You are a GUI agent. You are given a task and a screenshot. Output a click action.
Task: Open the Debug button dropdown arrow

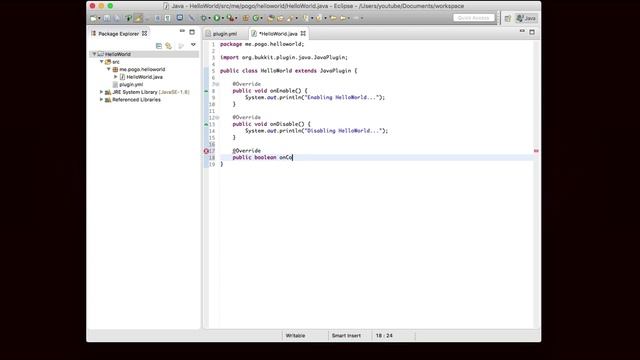(209, 18)
